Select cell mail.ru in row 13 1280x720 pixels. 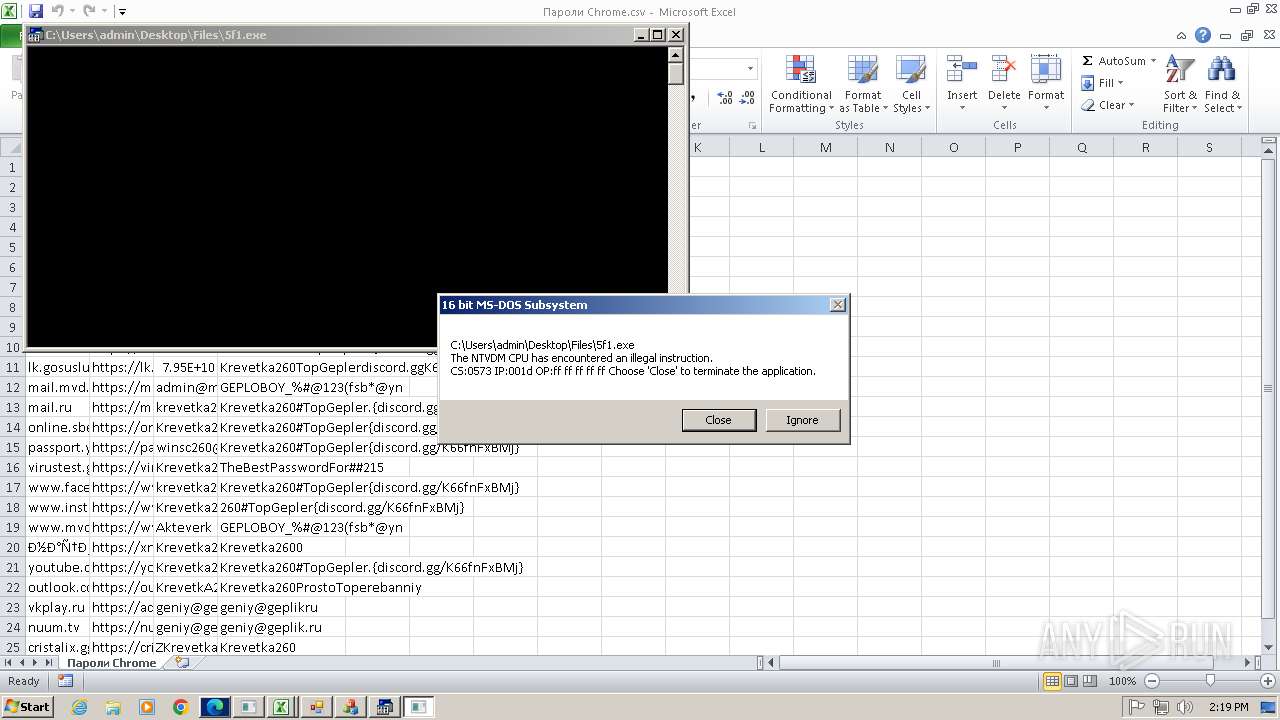pos(58,407)
